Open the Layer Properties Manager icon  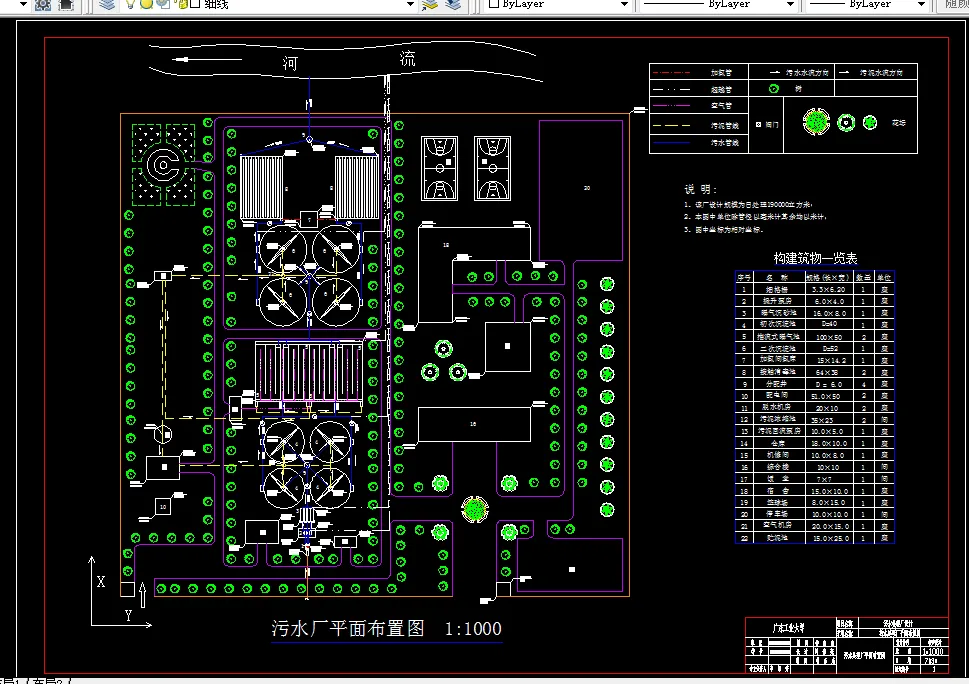point(107,4)
